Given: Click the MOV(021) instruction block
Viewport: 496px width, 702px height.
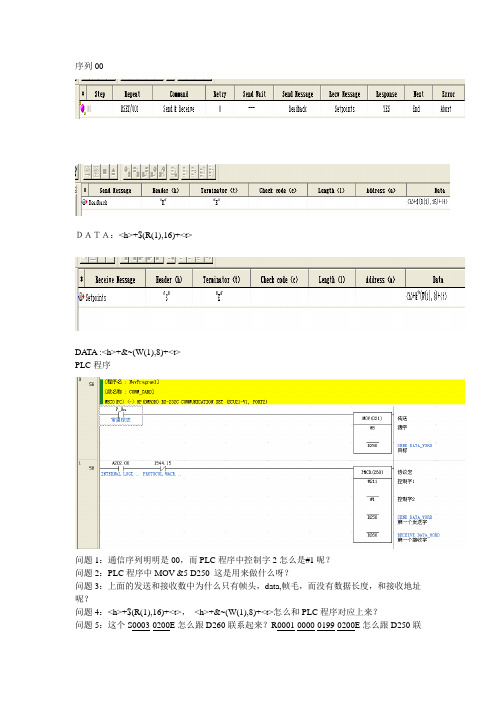Looking at the screenshot, I should (372, 433).
